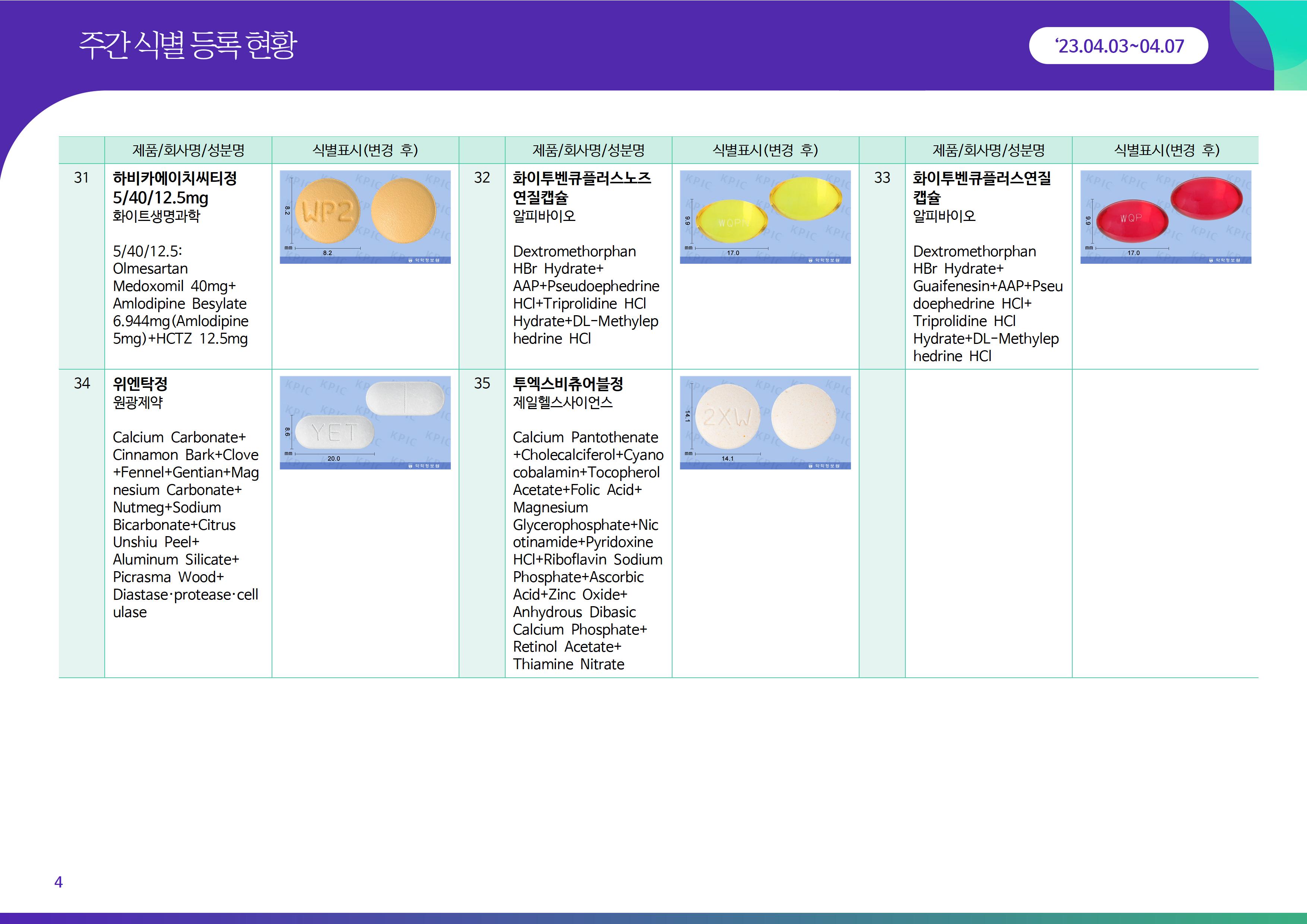
Task: Click the page title 주간 식별 등록 현황
Action: (x=187, y=45)
